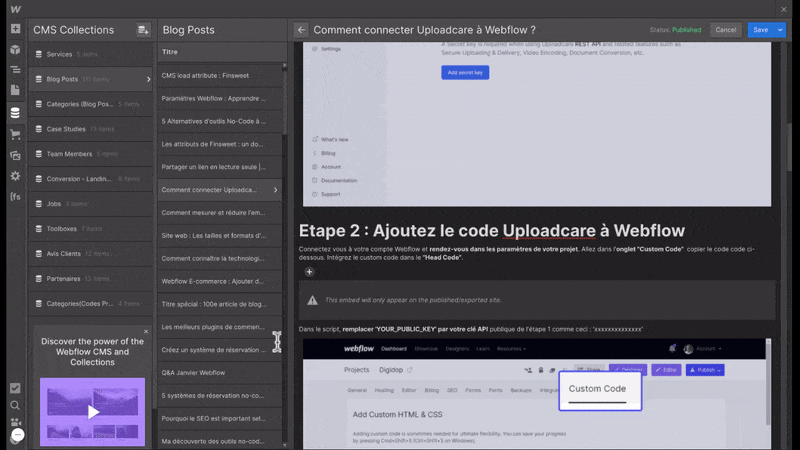Click the Team Members collection database icon
Viewport: 800px width, 450px height.
[39, 154]
